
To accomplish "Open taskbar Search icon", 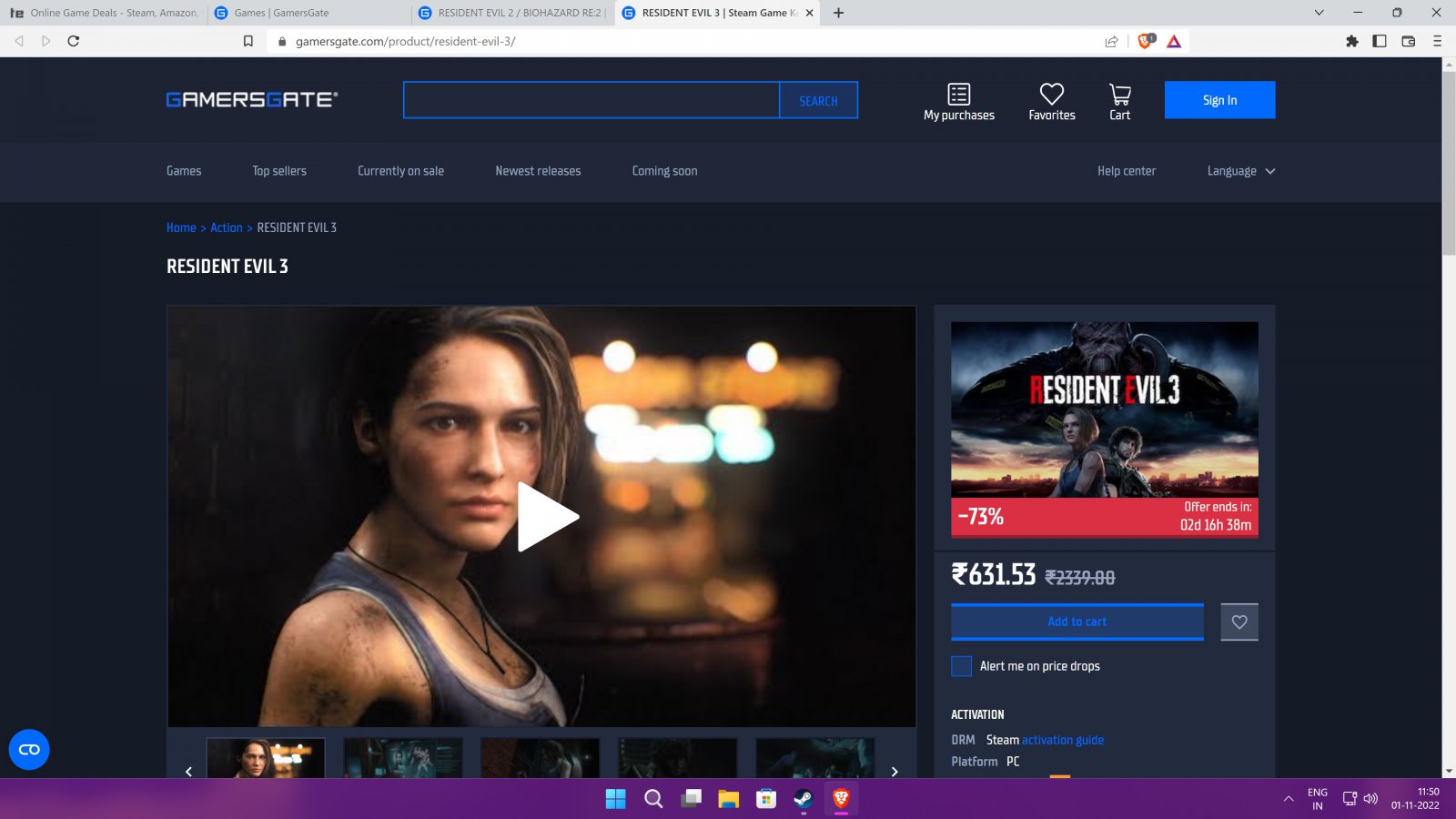I will pyautogui.click(x=653, y=799).
